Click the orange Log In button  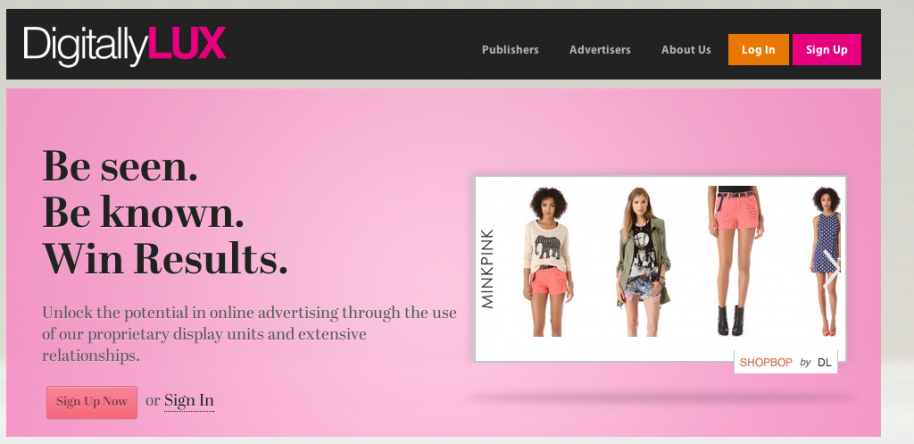[758, 50]
